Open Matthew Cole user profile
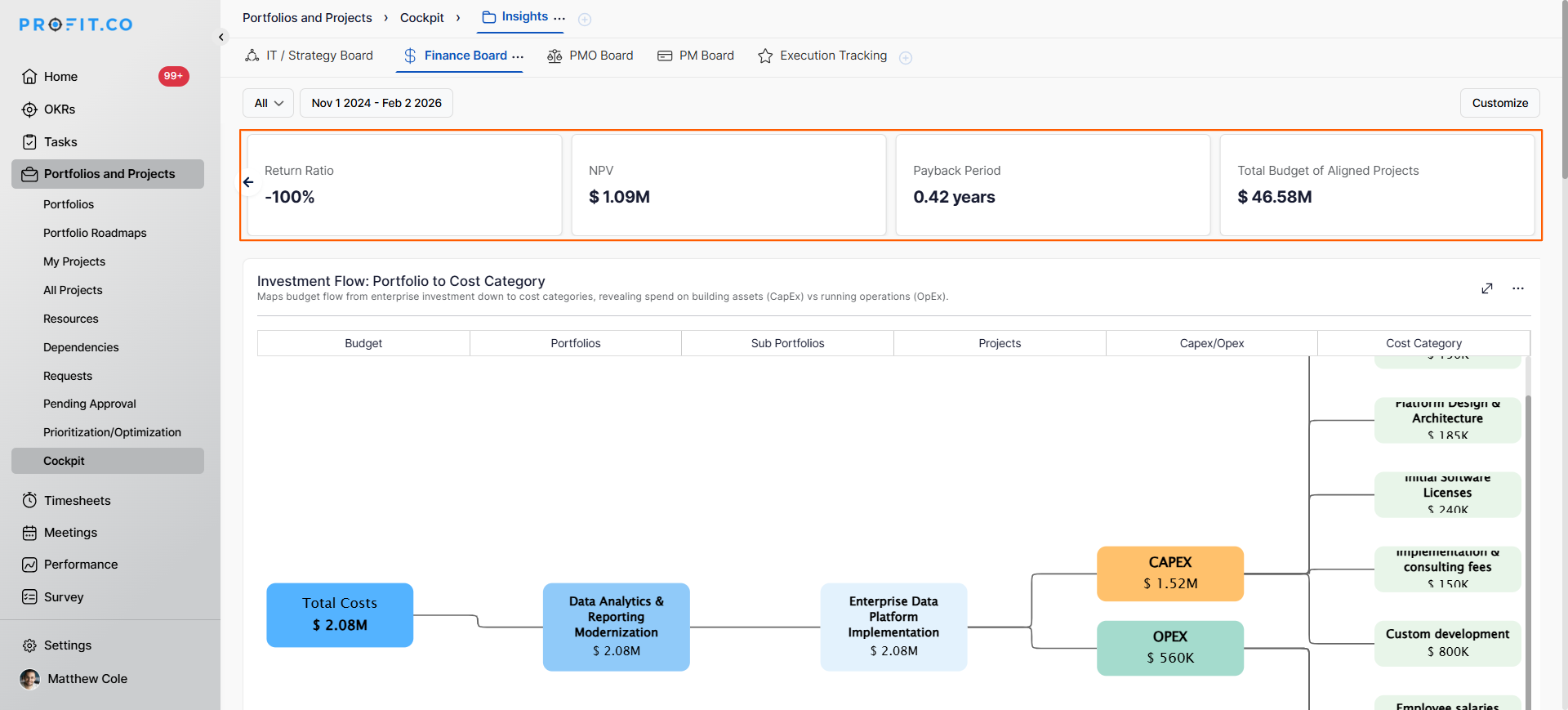1568x710 pixels. pyautogui.click(x=87, y=679)
